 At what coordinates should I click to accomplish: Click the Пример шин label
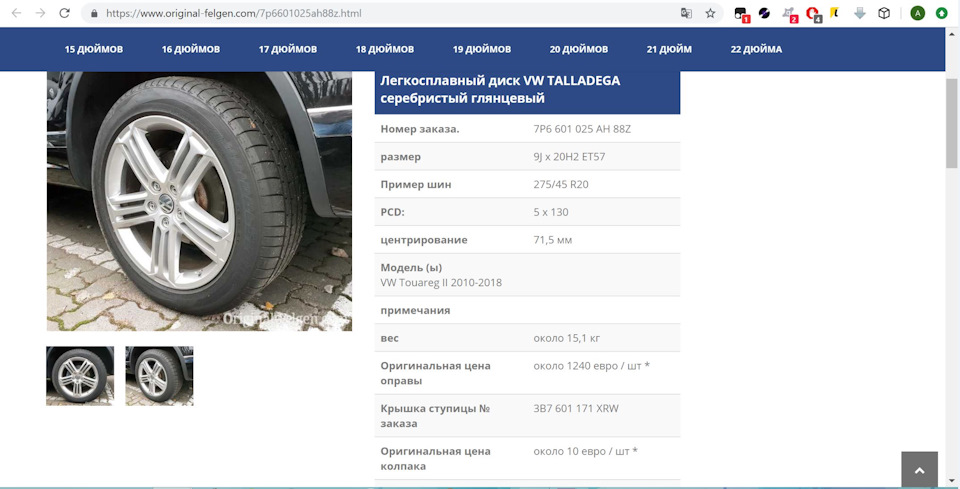pos(416,184)
